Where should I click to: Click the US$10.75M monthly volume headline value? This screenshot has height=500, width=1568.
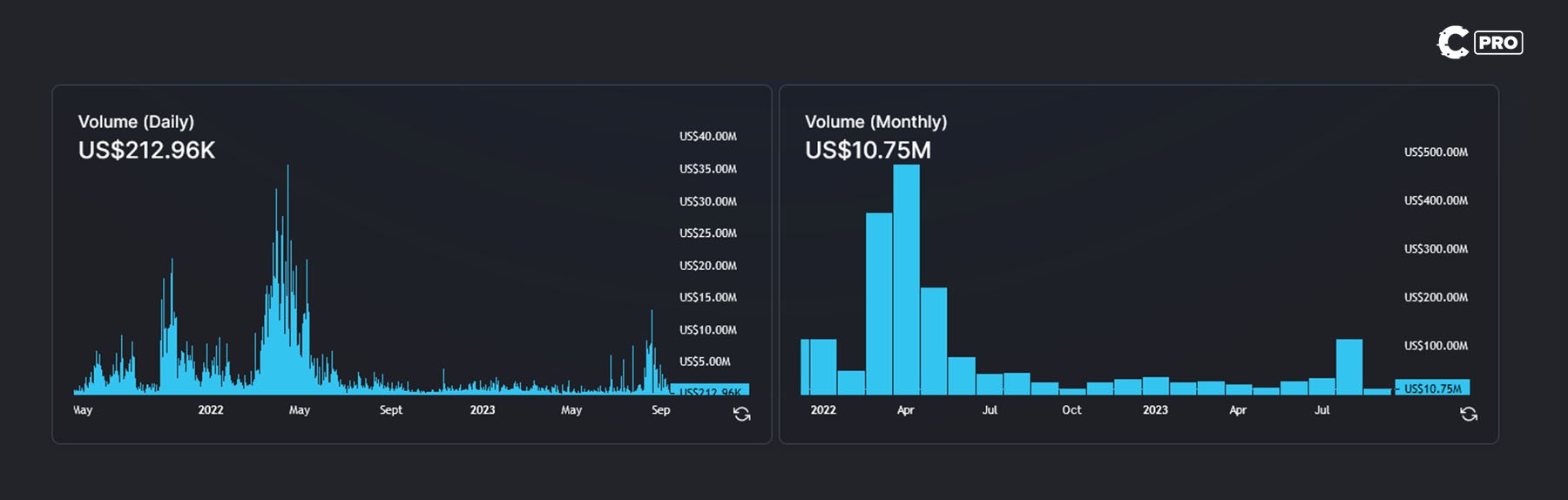(868, 151)
